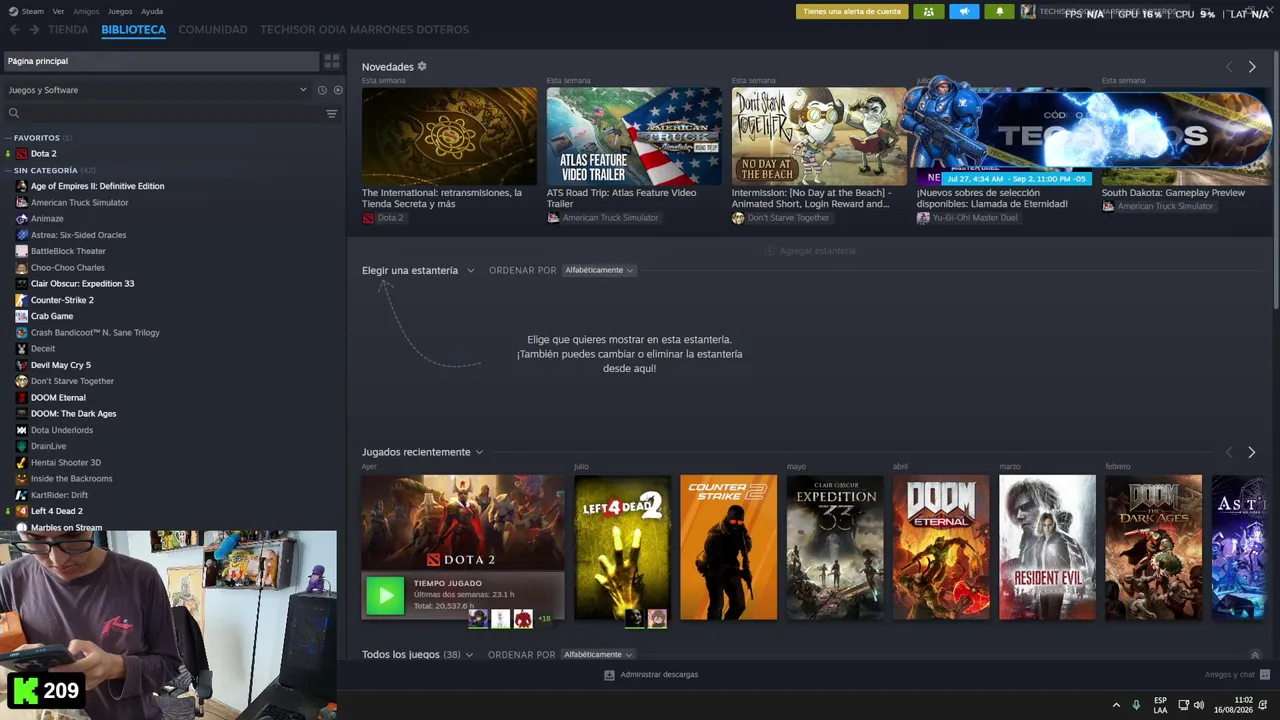Viewport: 1280px width, 720px height.
Task: Click the Página principal button
Action: click(161, 61)
